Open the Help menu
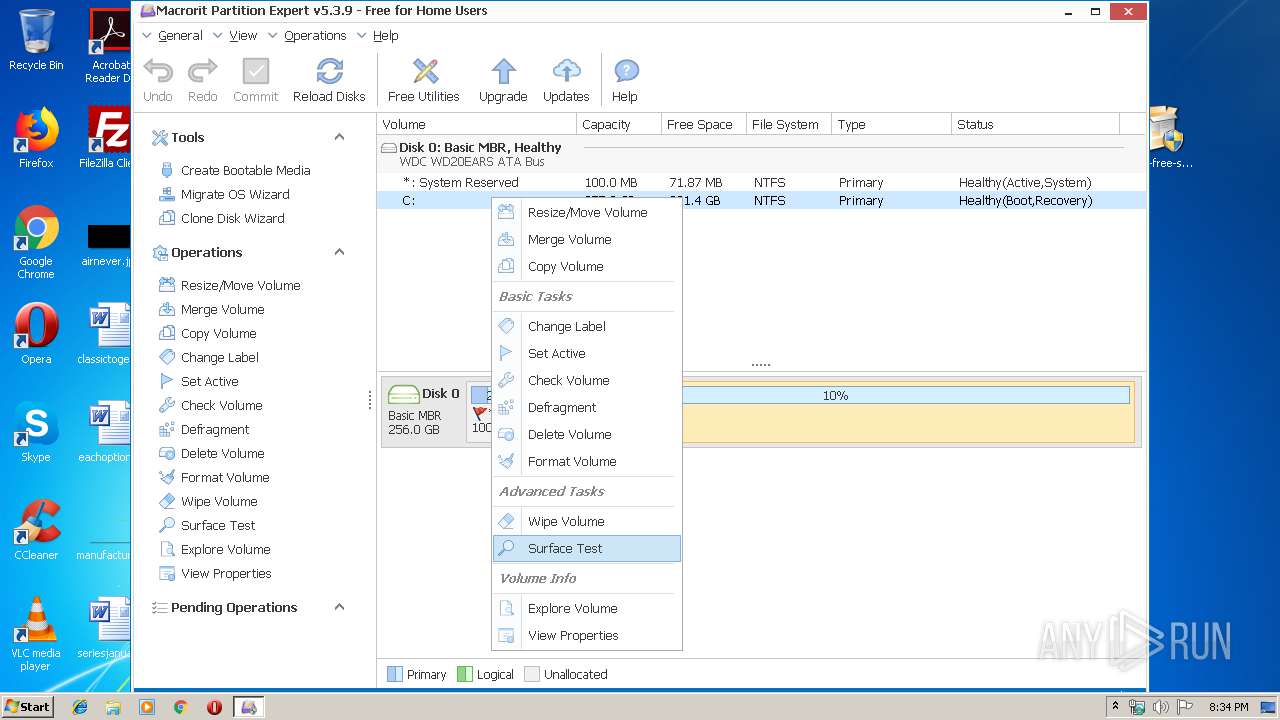This screenshot has width=1280, height=720. coord(386,35)
